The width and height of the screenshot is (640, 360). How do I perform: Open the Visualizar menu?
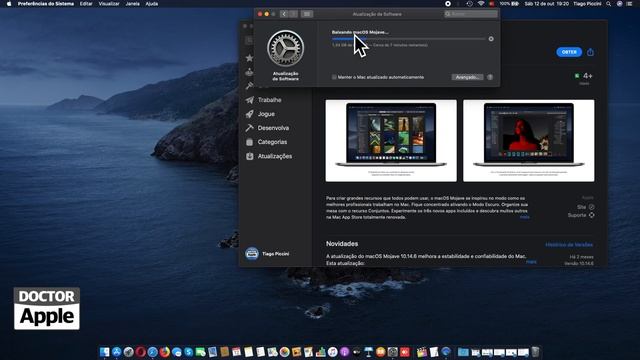click(x=109, y=4)
